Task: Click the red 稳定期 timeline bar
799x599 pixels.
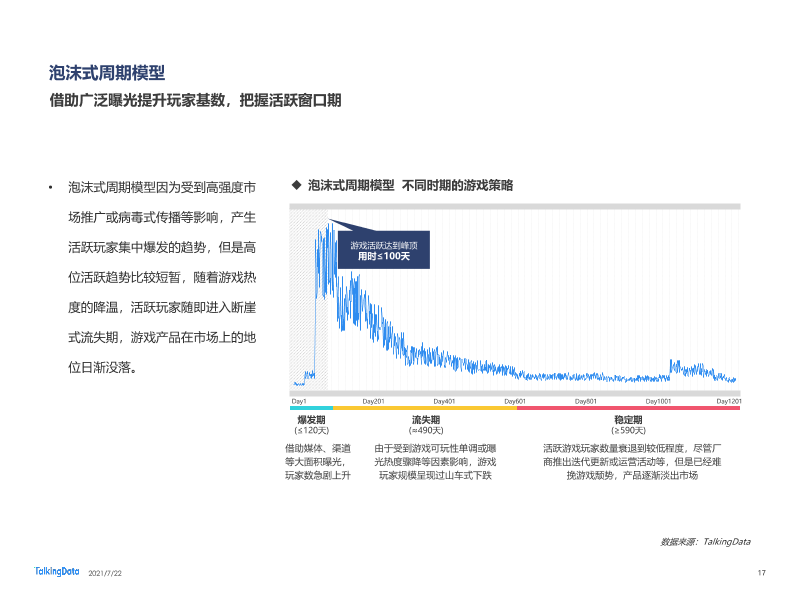Action: click(x=628, y=408)
